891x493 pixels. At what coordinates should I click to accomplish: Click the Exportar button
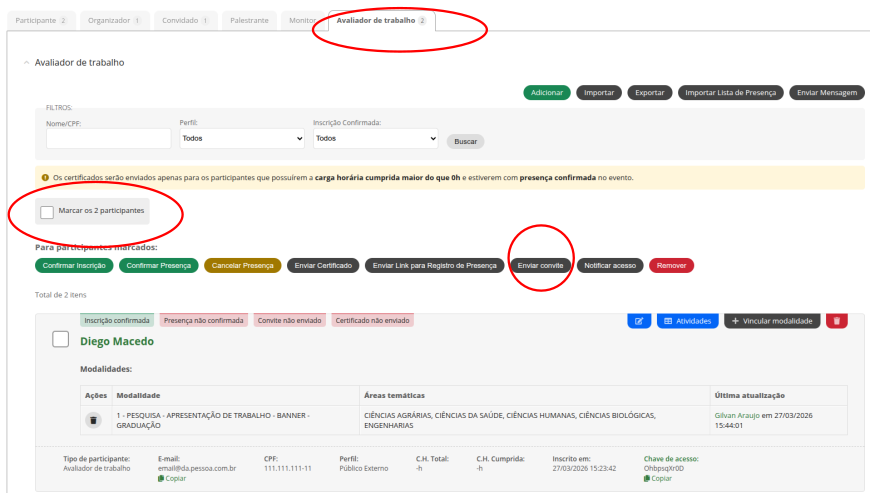click(649, 93)
